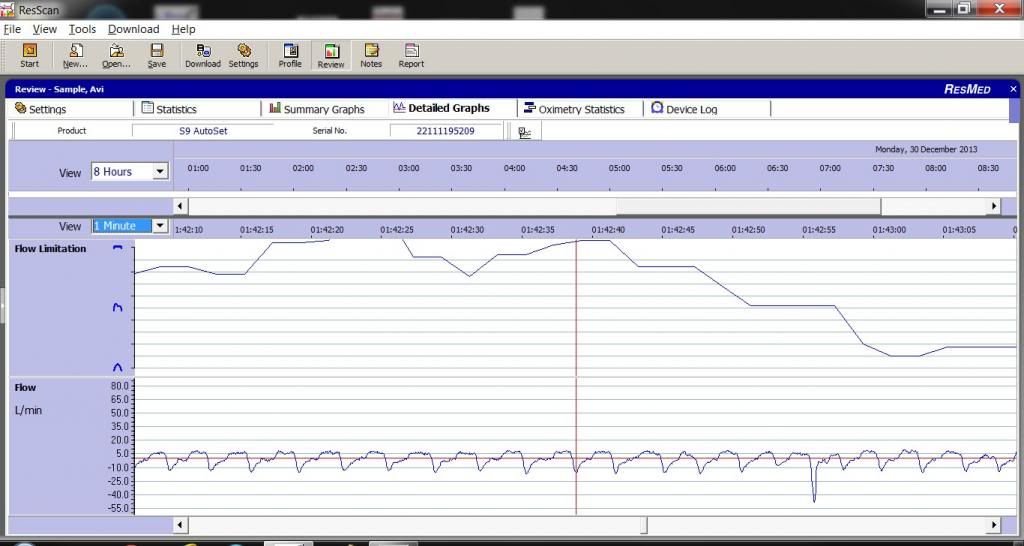Screen dimensions: 1024x546
Task: Click the 01:42:15 mark on the detail timeline
Action: pyautogui.click(x=257, y=230)
